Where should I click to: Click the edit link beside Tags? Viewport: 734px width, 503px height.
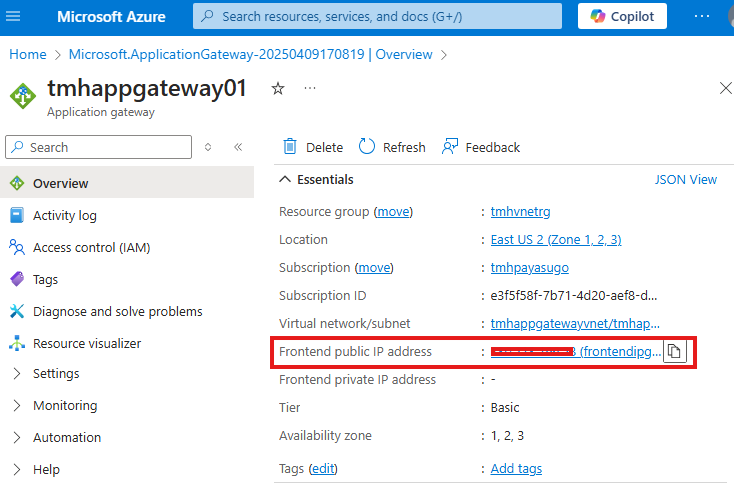pyautogui.click(x=323, y=468)
